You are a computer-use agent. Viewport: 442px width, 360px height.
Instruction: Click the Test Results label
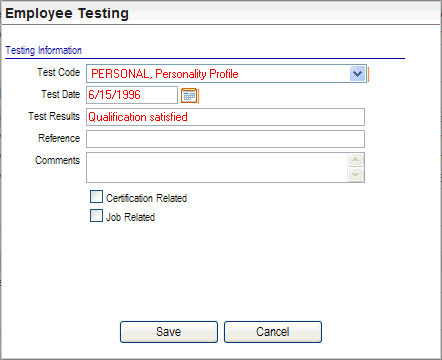point(54,116)
